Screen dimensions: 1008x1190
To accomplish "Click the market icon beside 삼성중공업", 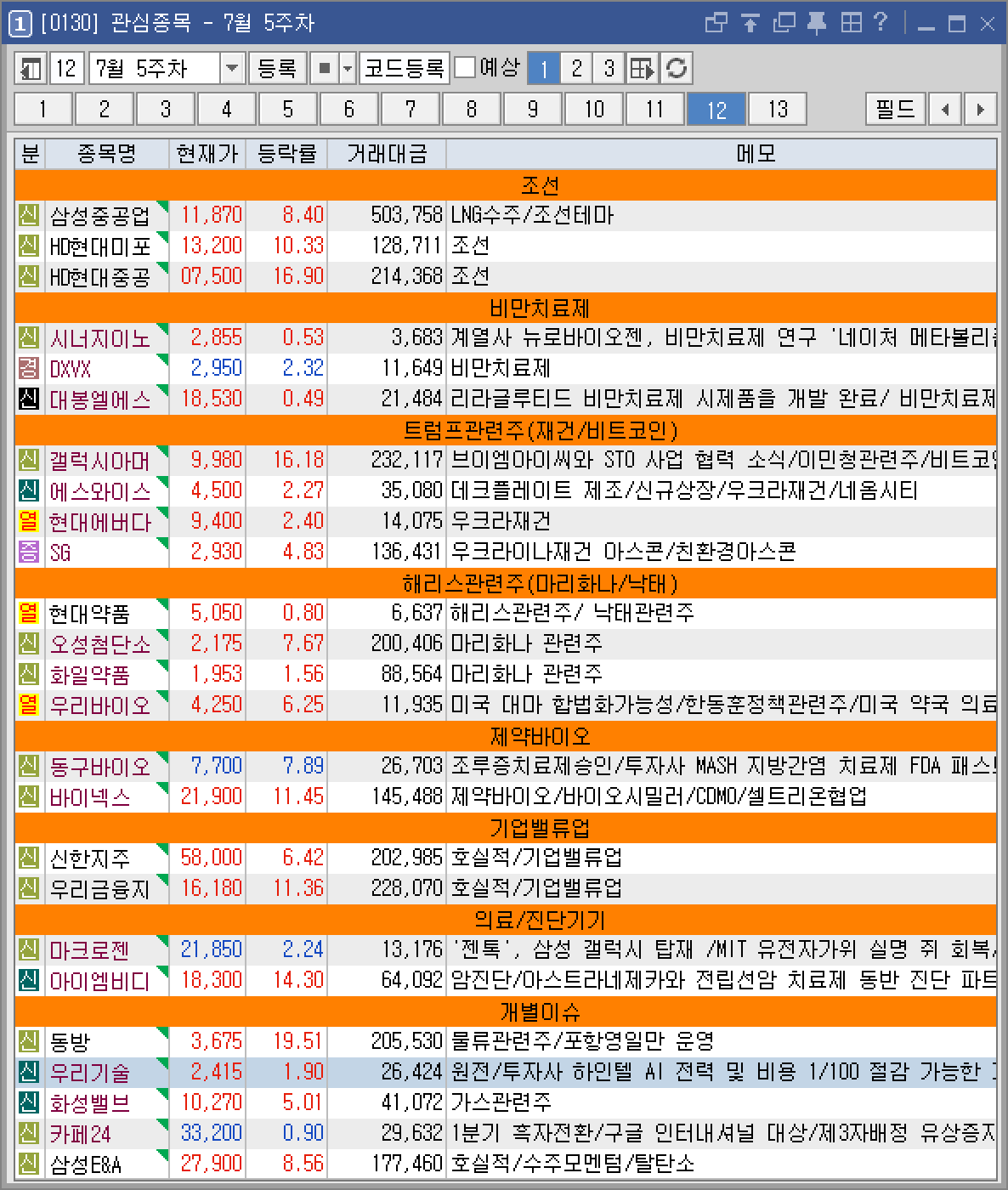I will pos(29,216).
